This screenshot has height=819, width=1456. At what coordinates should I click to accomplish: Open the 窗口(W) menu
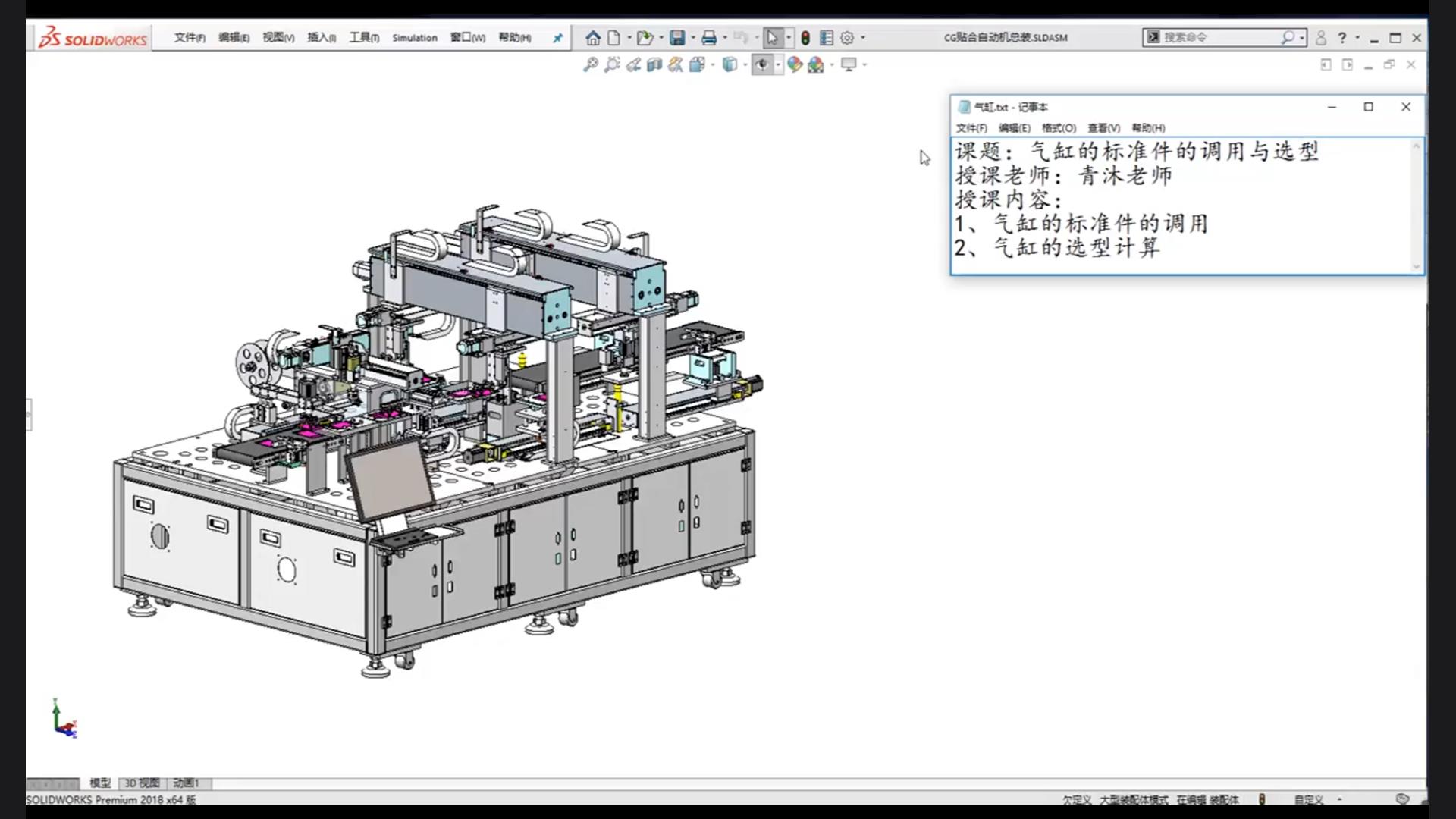pos(468,38)
